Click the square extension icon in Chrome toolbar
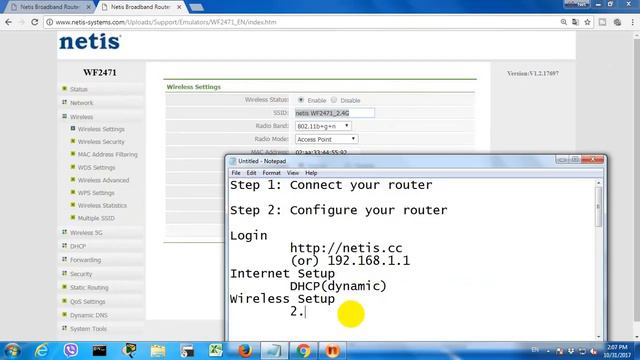The image size is (640, 360). point(602,22)
